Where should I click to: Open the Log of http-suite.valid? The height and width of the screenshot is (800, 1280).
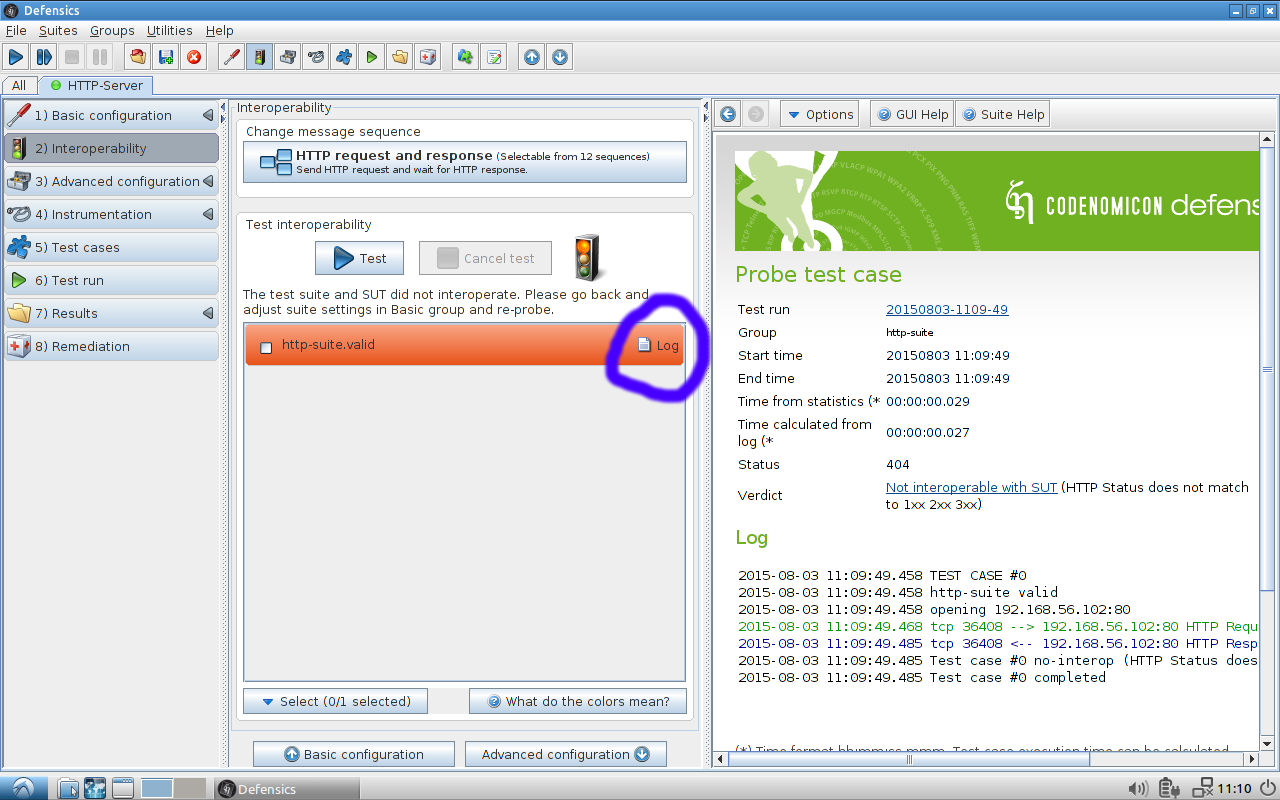[659, 345]
